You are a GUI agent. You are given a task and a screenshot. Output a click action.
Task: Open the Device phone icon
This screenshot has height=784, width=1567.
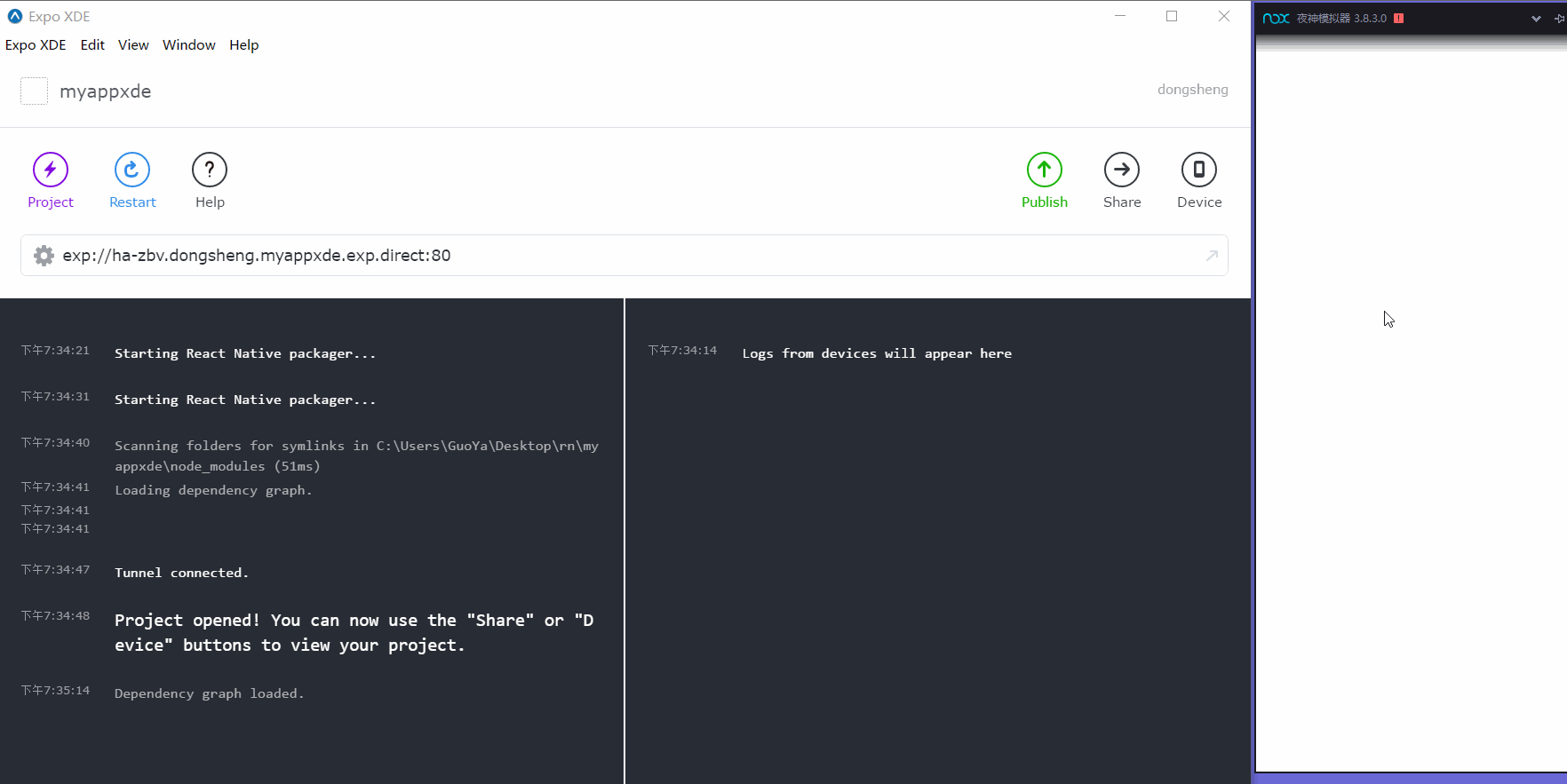(x=1199, y=170)
